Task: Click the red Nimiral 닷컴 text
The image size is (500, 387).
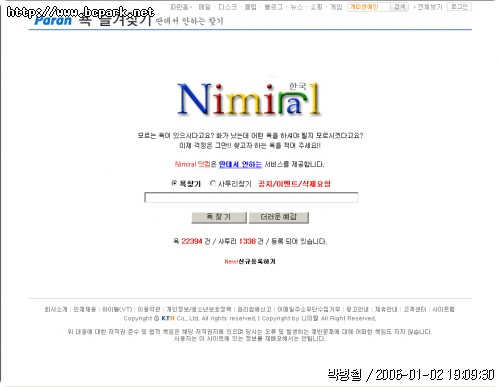Action: (192, 164)
